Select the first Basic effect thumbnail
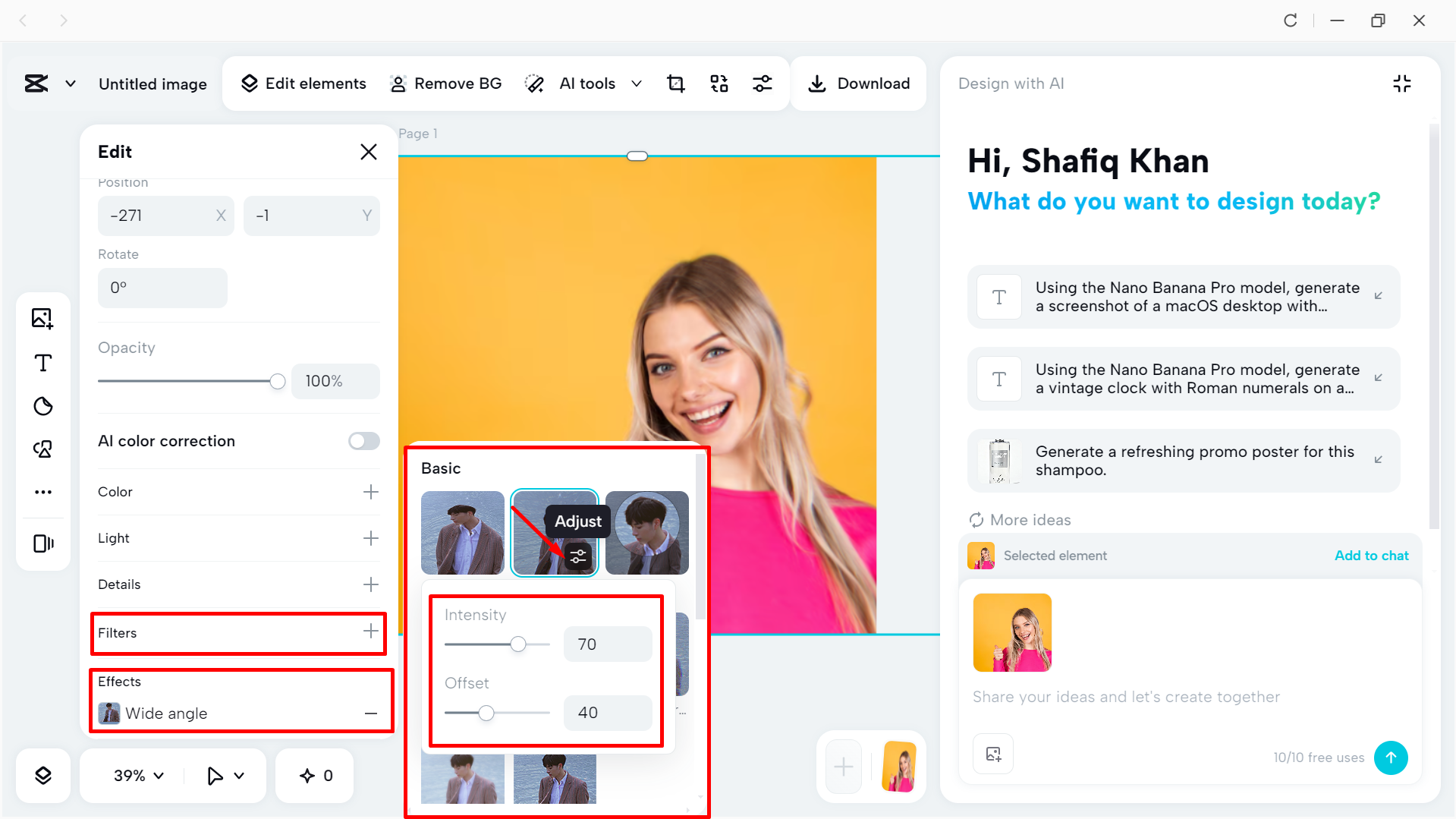The width and height of the screenshot is (1456, 819). (463, 533)
